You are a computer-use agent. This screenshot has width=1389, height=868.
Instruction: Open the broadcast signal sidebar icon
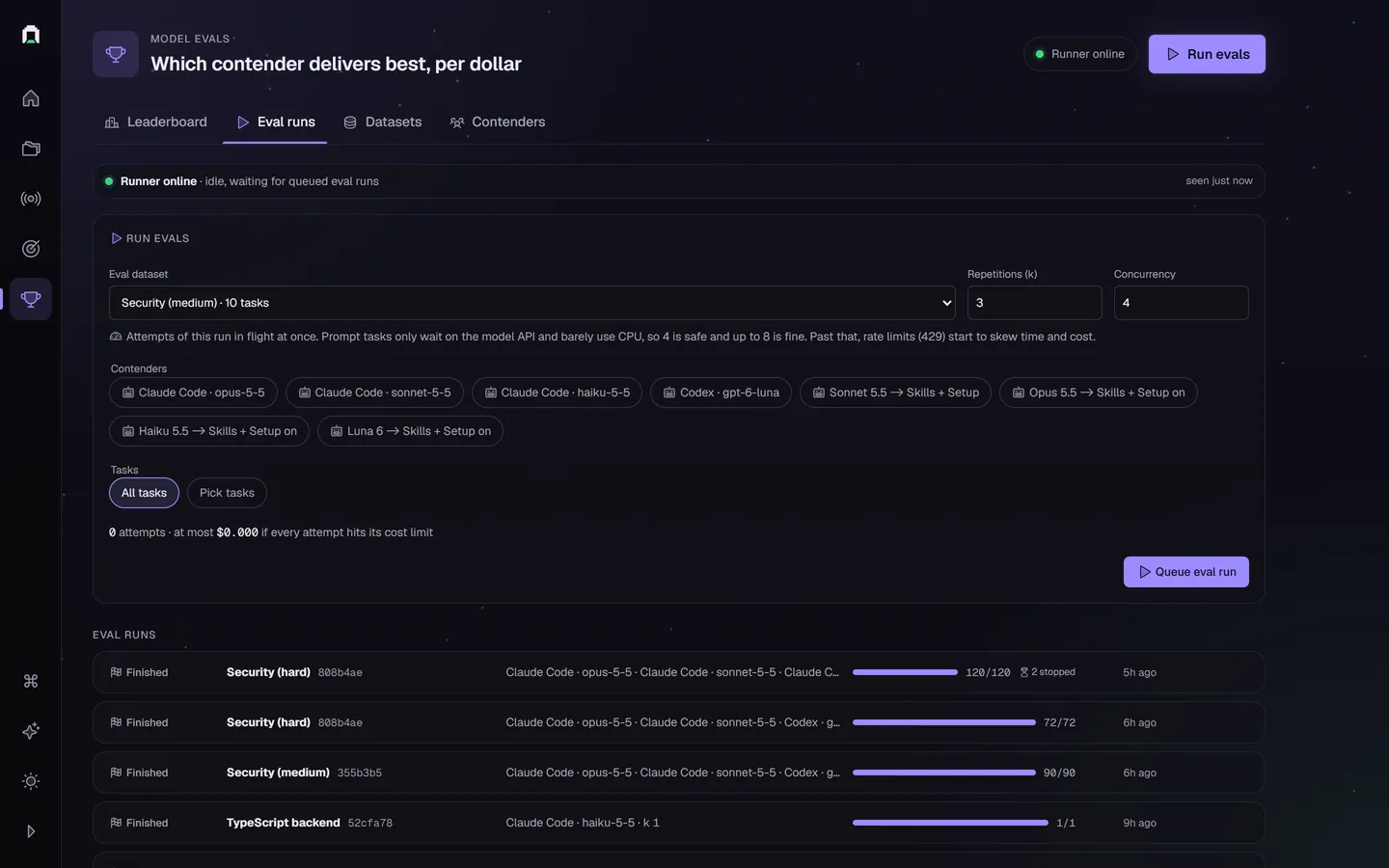31,199
